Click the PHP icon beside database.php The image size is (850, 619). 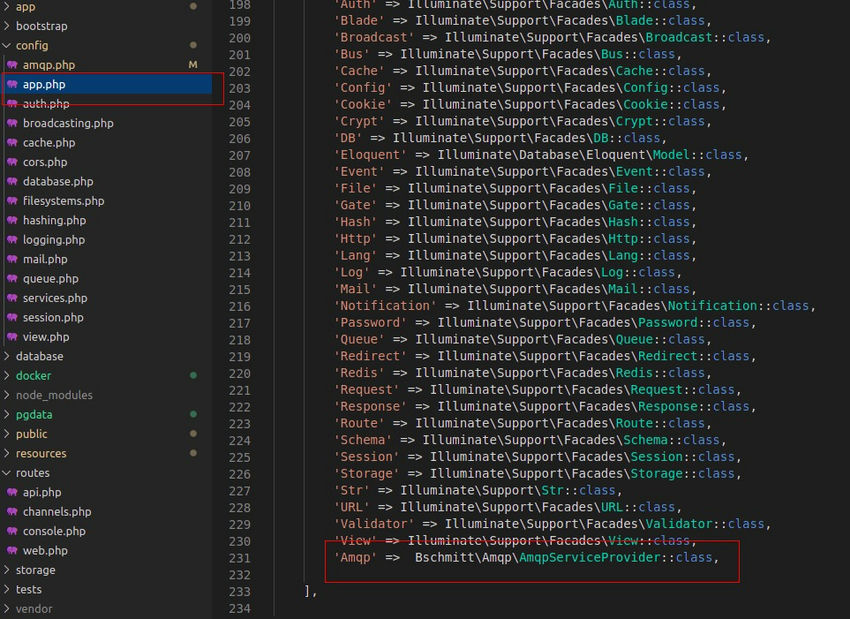pyautogui.click(x=12, y=182)
